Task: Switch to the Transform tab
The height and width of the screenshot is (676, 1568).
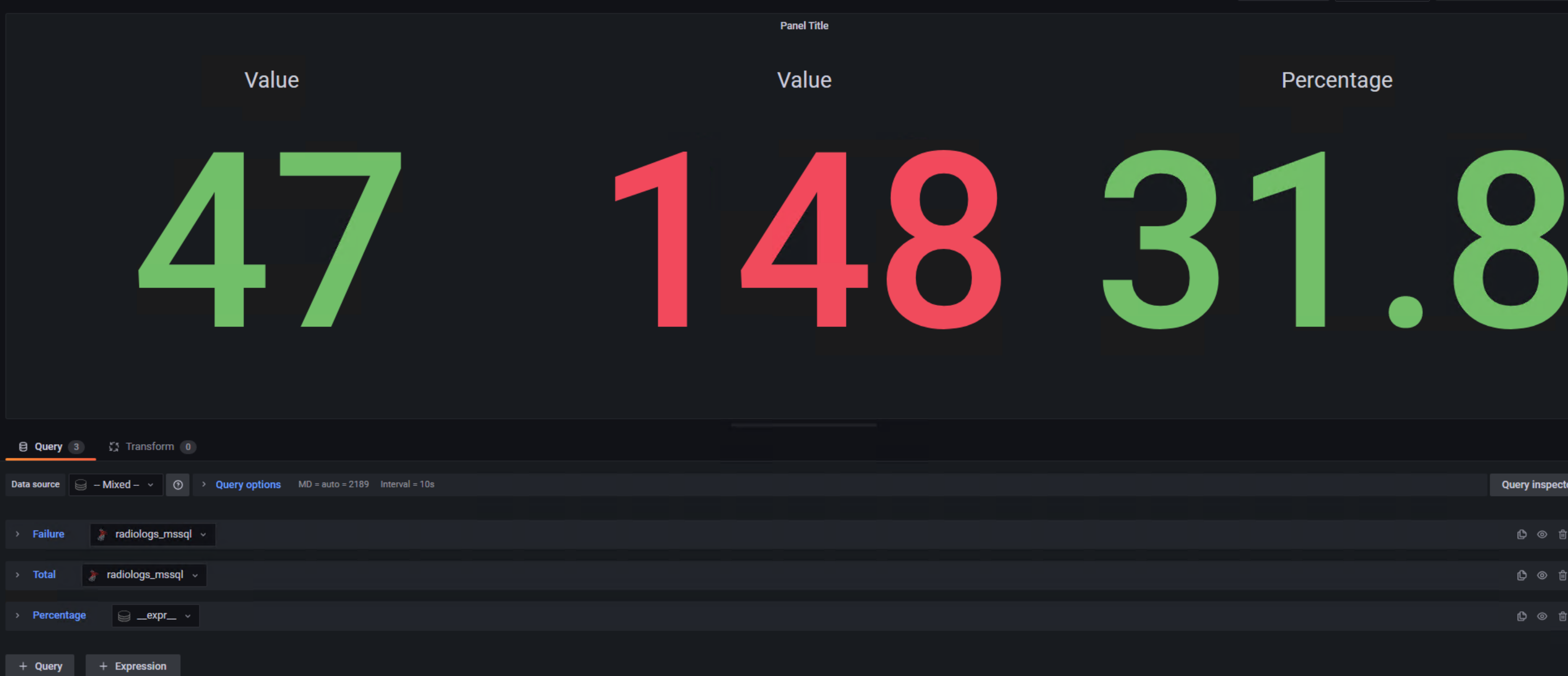Action: tap(150, 446)
